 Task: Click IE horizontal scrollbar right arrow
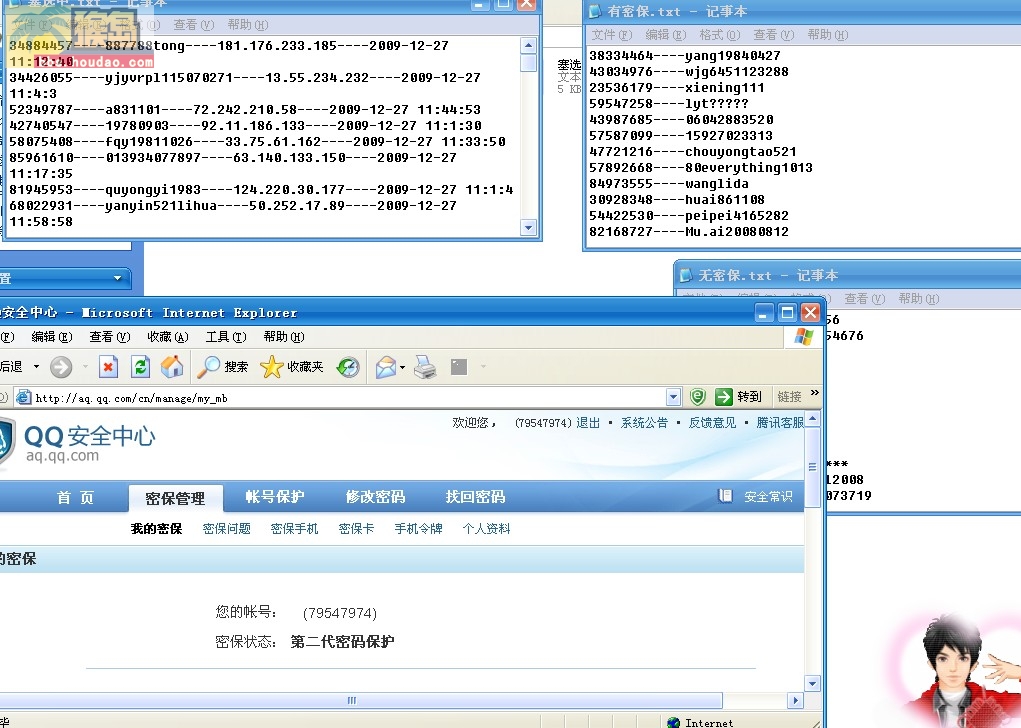pos(795,701)
